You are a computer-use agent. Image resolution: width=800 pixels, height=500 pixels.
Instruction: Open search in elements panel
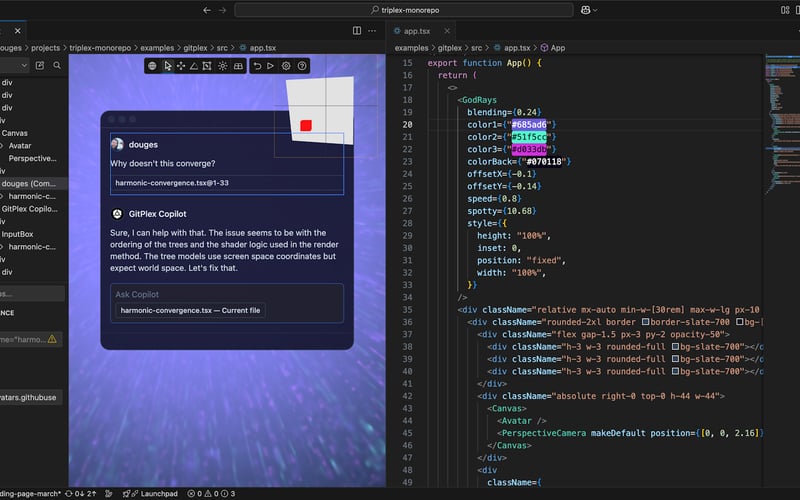57,65
